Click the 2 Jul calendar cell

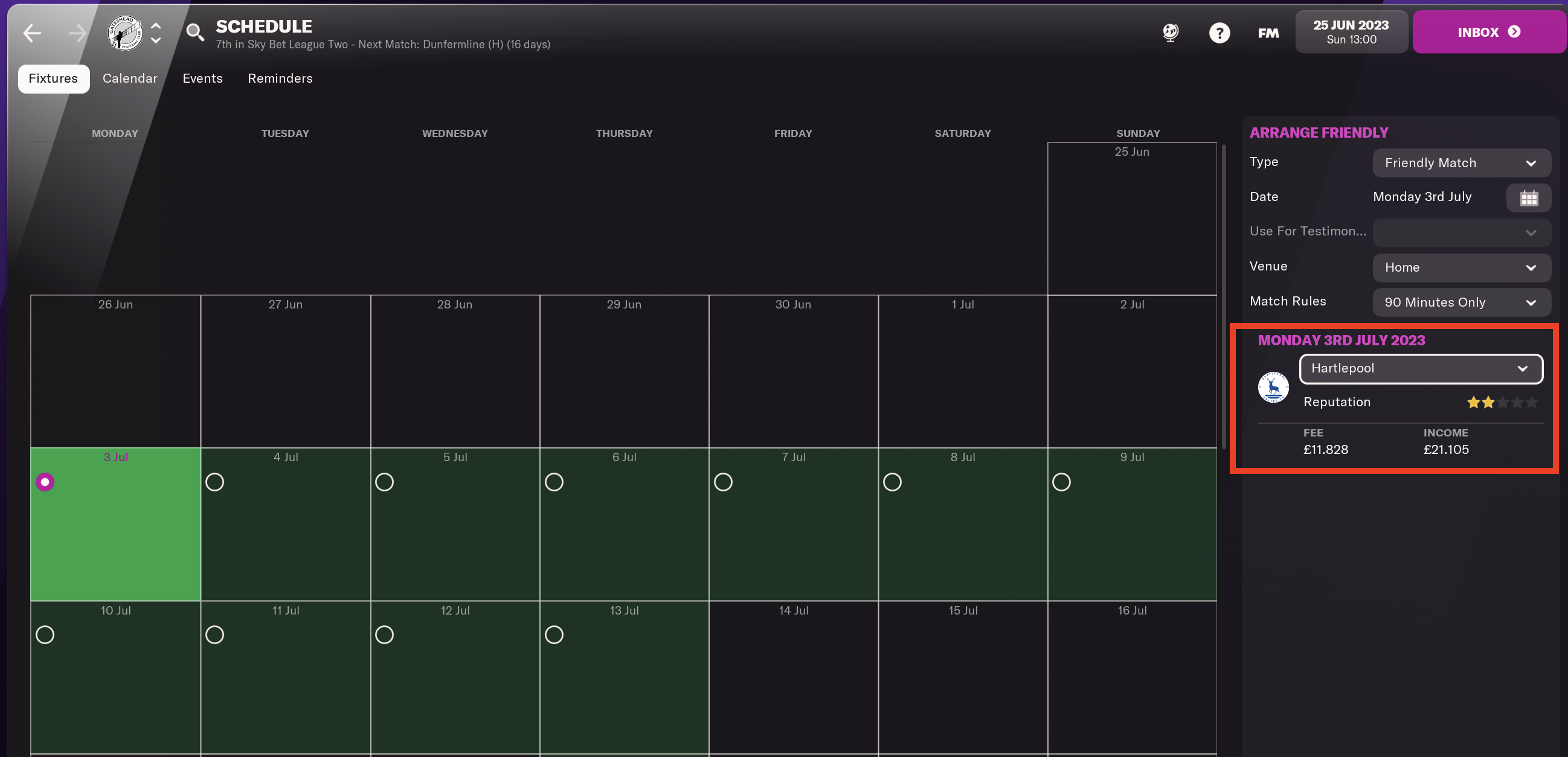pos(1131,371)
